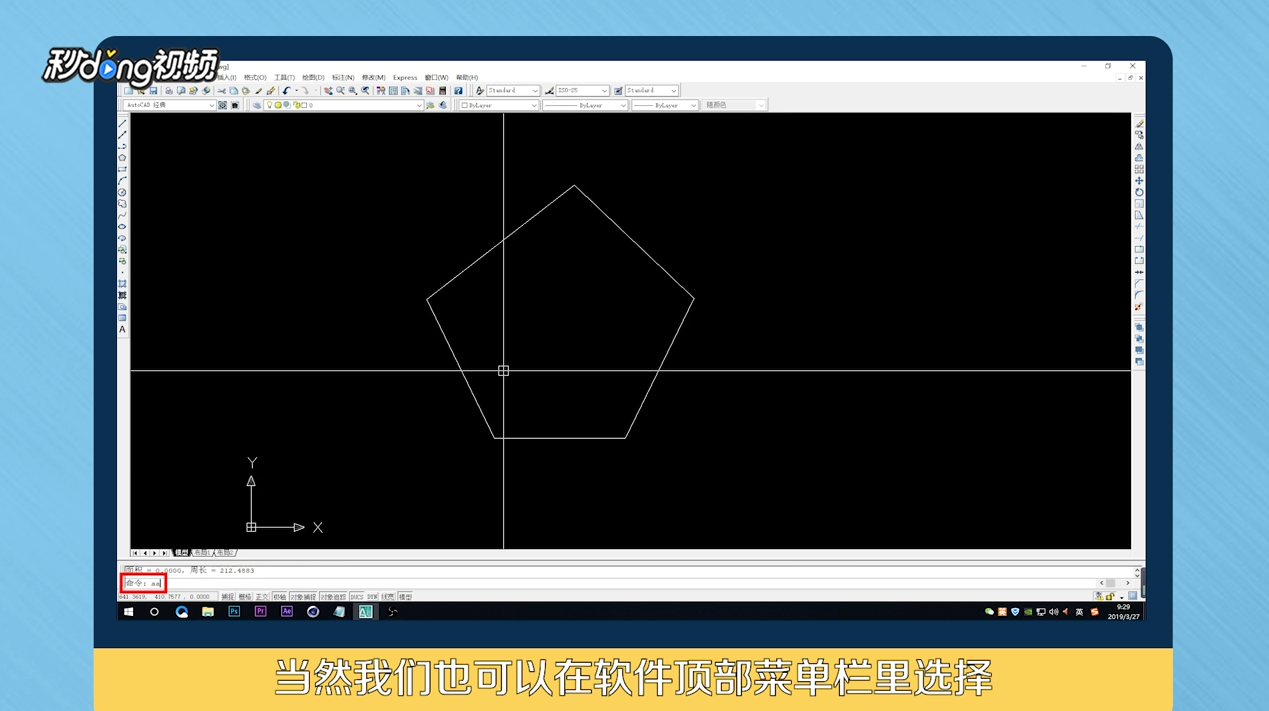This screenshot has width=1269, height=711.
Task: Switch to the 布局1 layout tab
Action: 201,552
